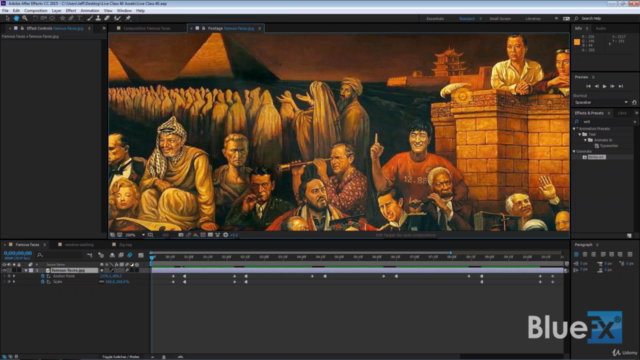Enable Frame Blending for the composition
This screenshot has width=640, height=360.
(121, 255)
